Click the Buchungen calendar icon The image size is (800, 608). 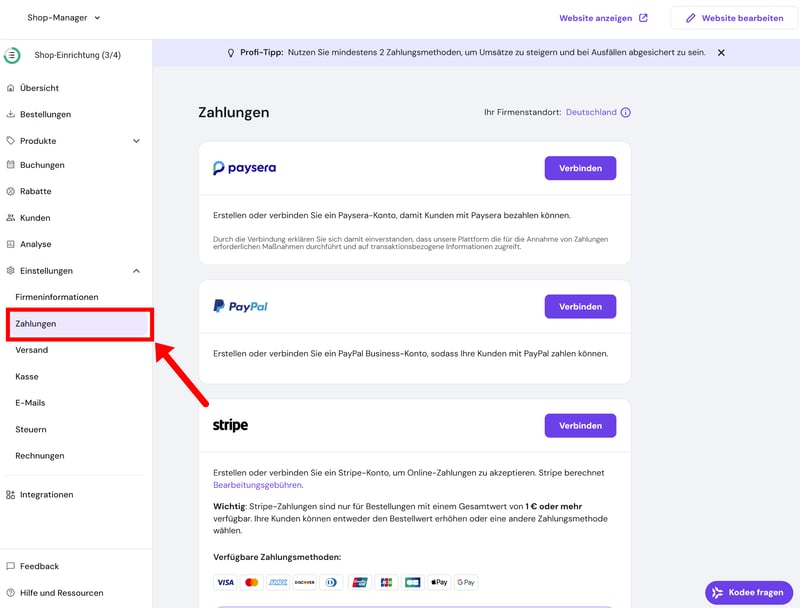(x=11, y=165)
